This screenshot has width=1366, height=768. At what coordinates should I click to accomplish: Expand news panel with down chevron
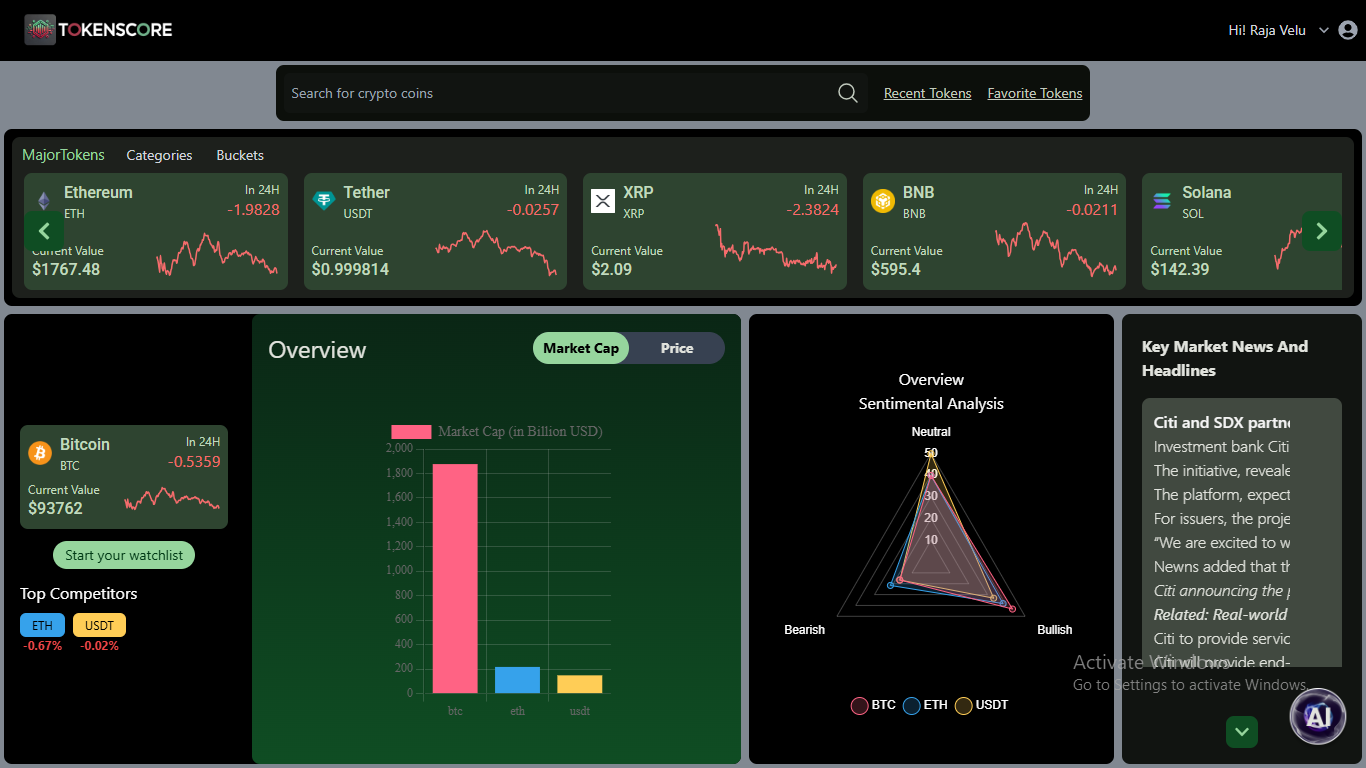click(x=1242, y=732)
